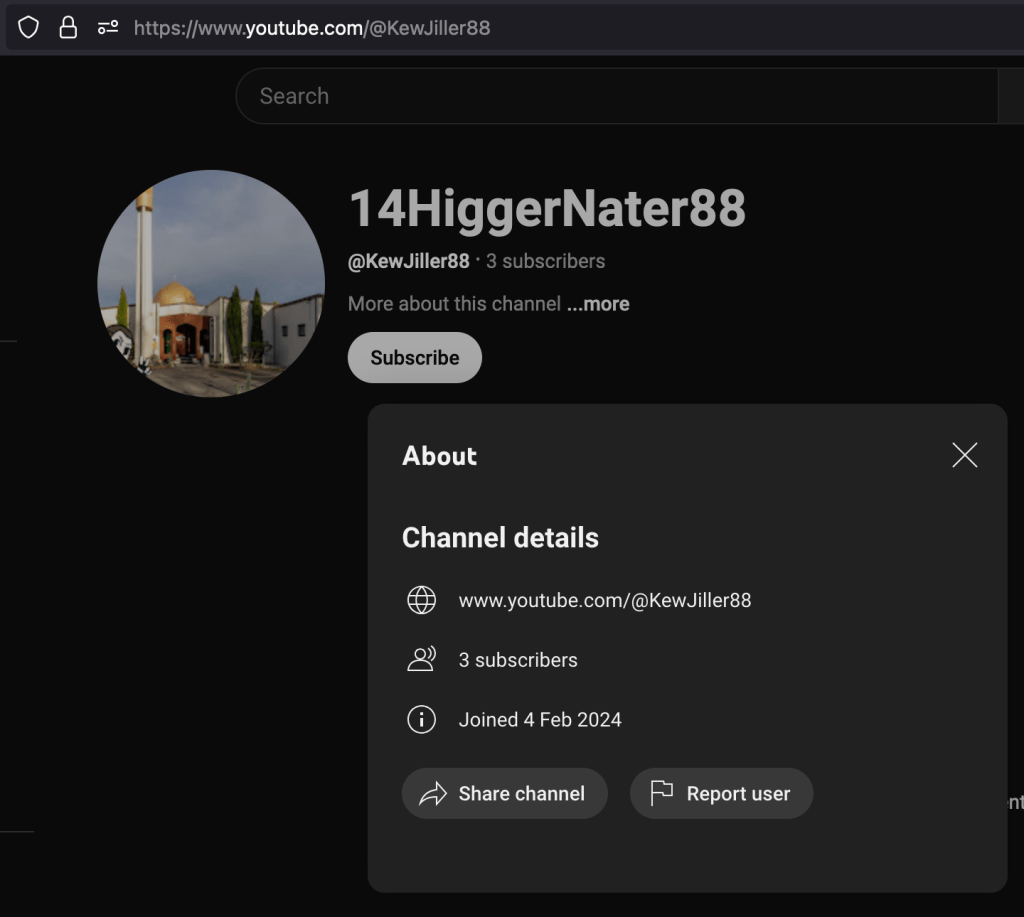Open the channel profile picture
Image resolution: width=1024 pixels, height=917 pixels.
(211, 283)
